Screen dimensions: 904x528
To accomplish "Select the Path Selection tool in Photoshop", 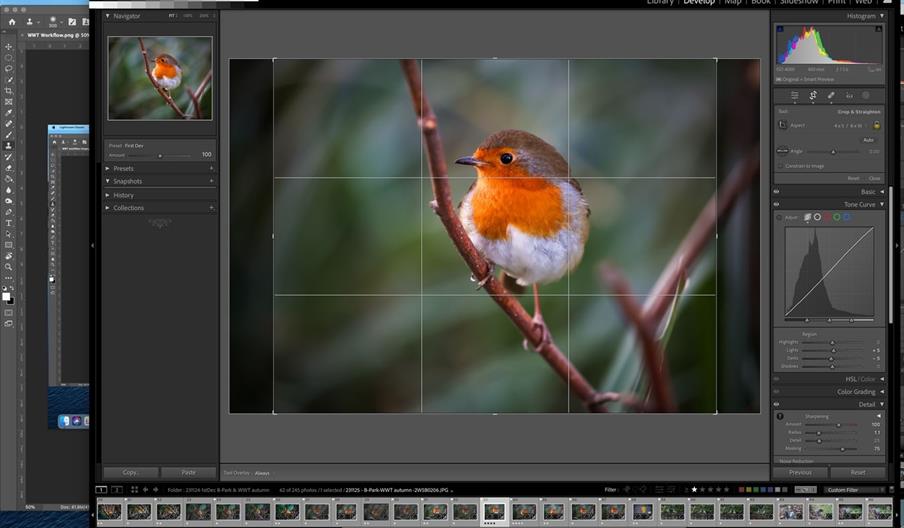I will (x=8, y=234).
